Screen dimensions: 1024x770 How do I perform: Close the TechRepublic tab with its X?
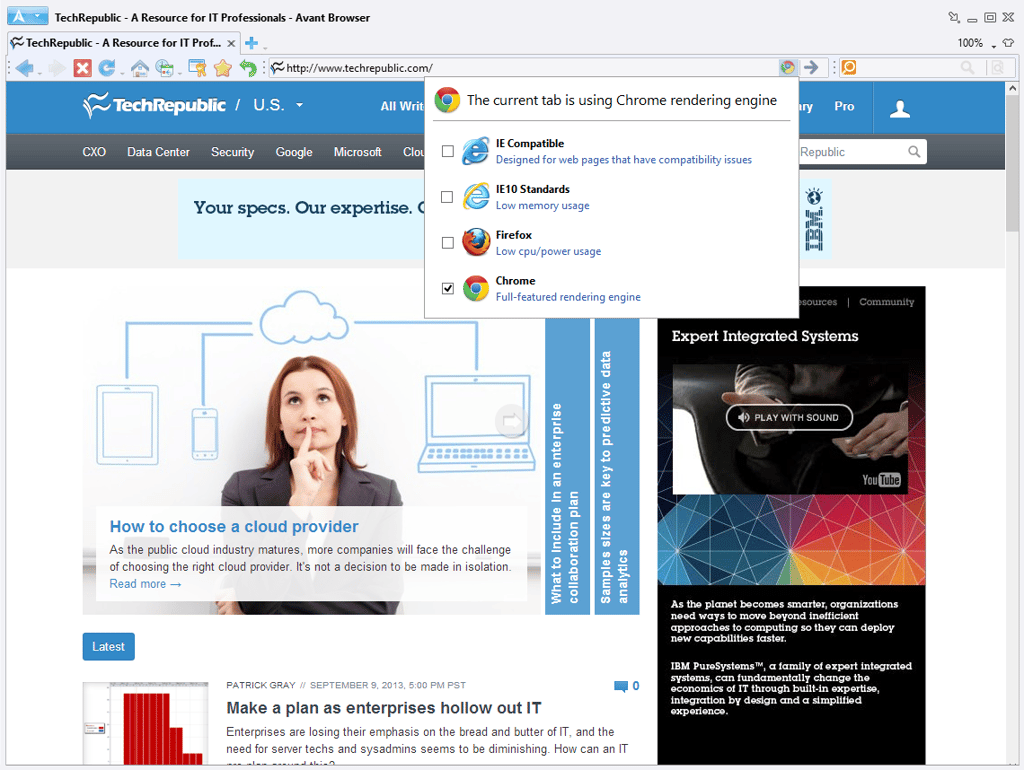click(231, 44)
